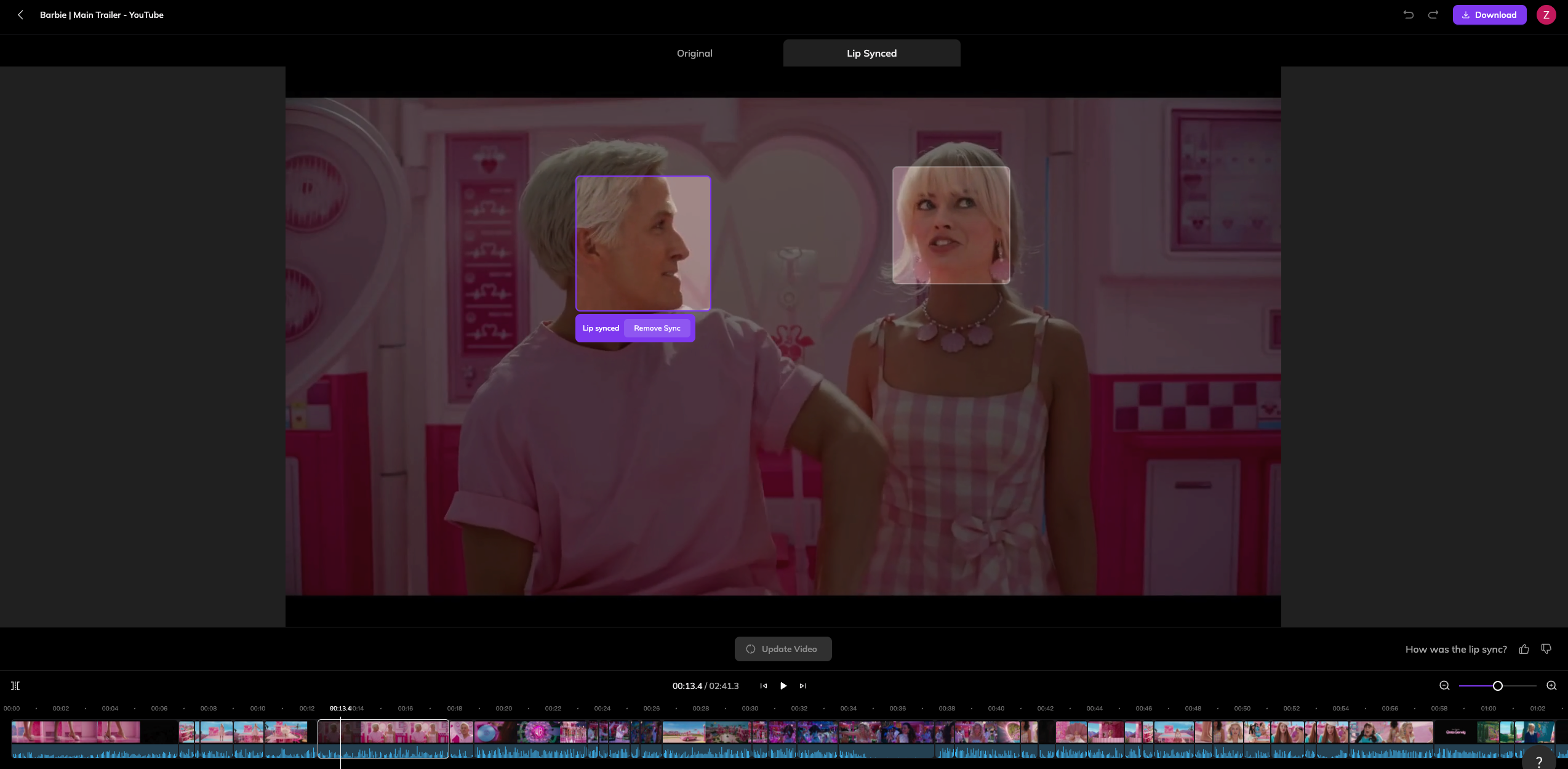
Task: Click the Lip synced face label button
Action: pos(601,328)
